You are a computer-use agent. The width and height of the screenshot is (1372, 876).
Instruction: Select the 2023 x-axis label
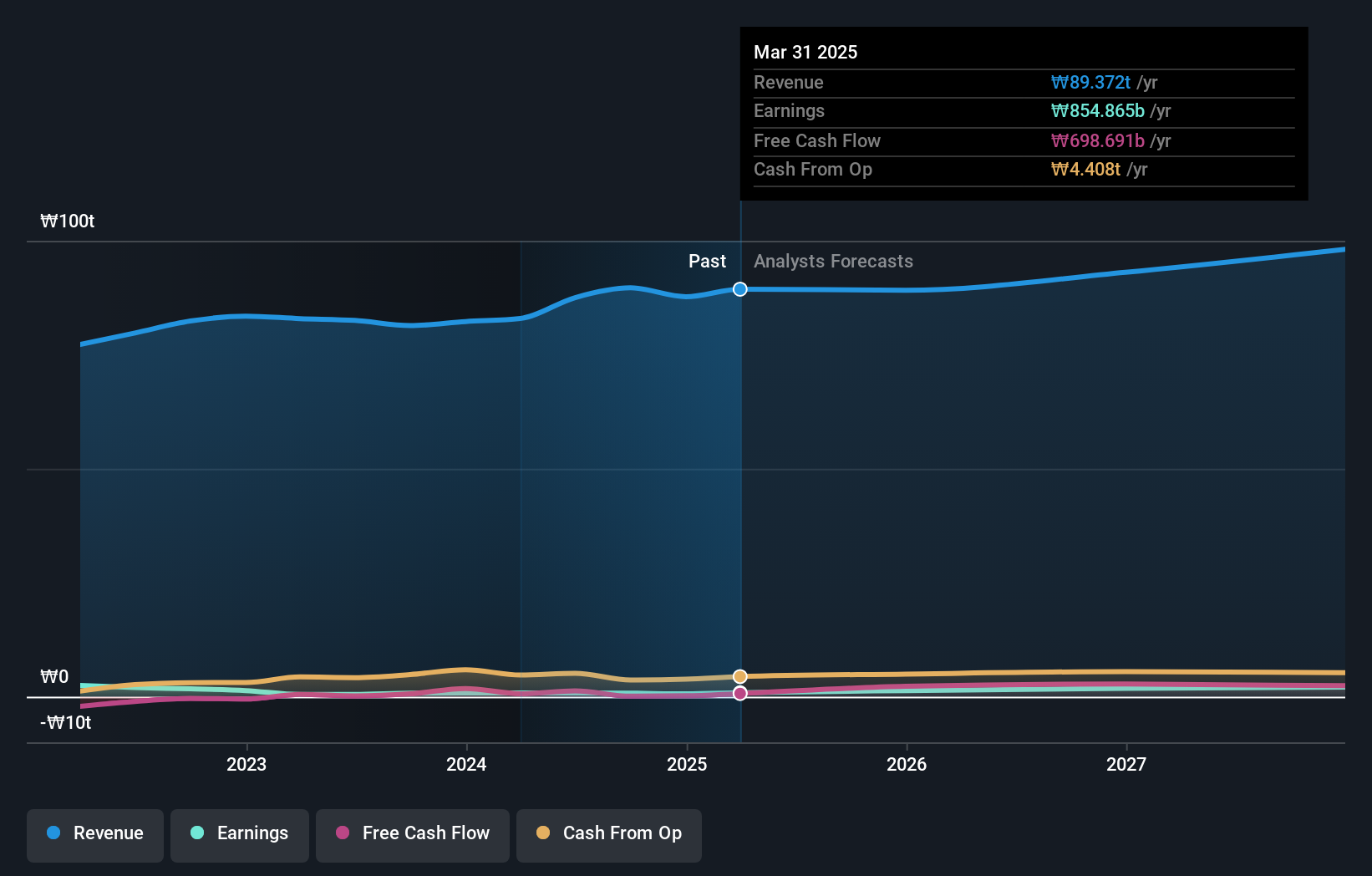[246, 764]
